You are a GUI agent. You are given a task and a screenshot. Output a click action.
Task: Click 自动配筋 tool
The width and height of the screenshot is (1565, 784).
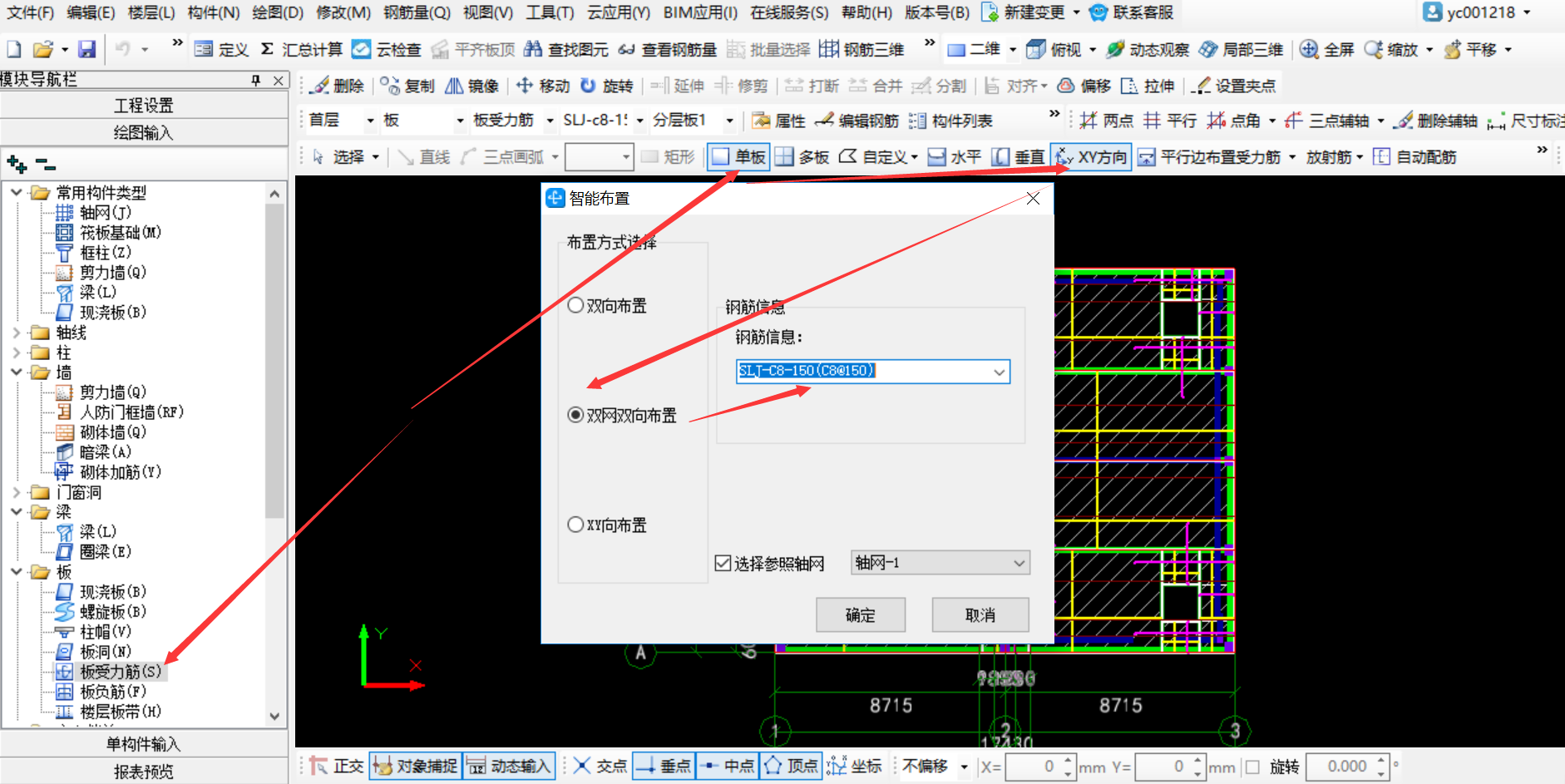point(1414,156)
